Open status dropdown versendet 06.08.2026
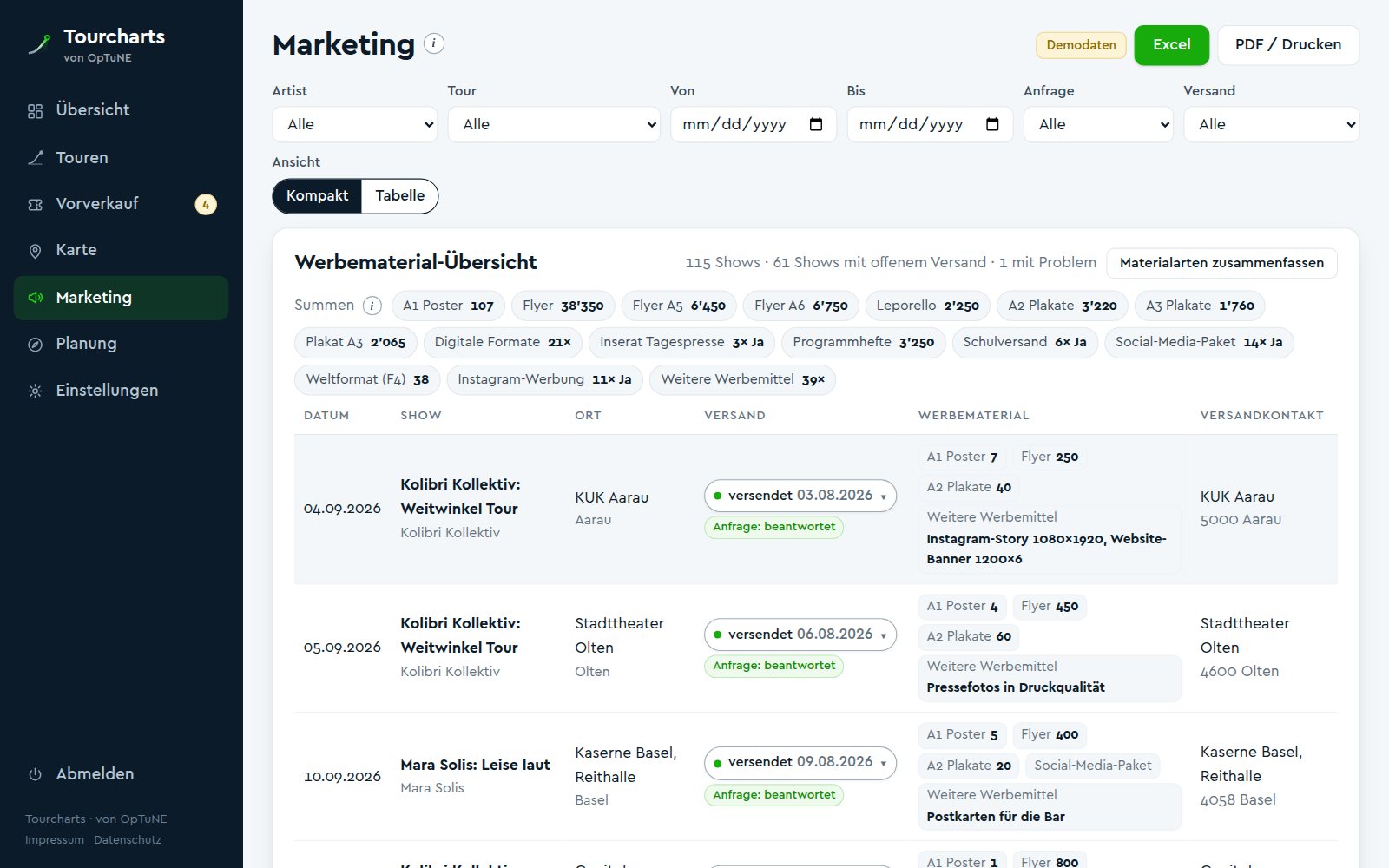Image resolution: width=1389 pixels, height=868 pixels. (x=800, y=635)
